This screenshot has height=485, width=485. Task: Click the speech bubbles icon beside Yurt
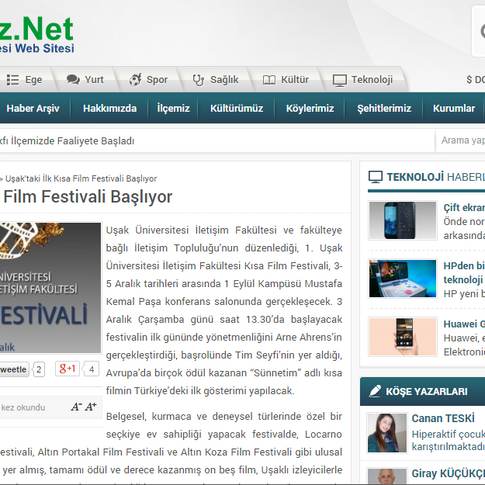click(73, 80)
